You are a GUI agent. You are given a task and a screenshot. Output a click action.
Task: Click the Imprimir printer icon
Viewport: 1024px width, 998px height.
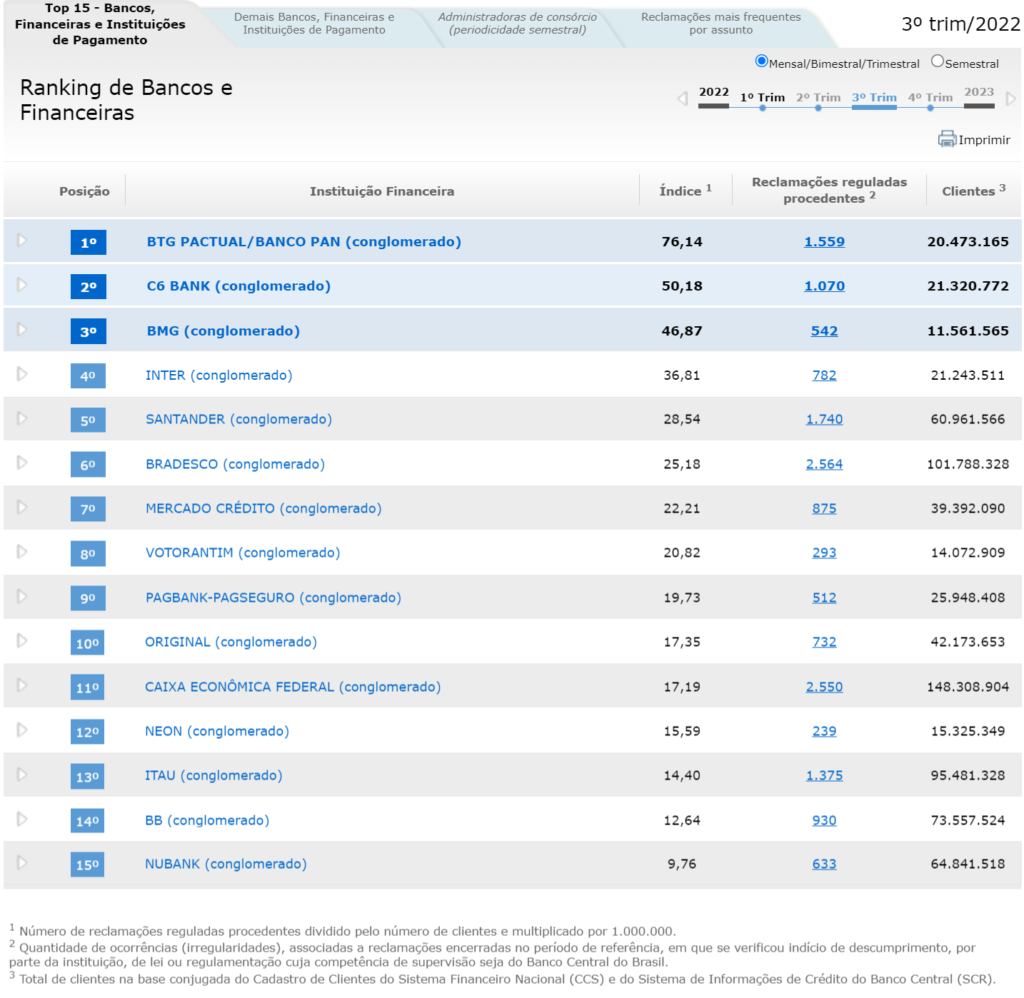tap(946, 139)
